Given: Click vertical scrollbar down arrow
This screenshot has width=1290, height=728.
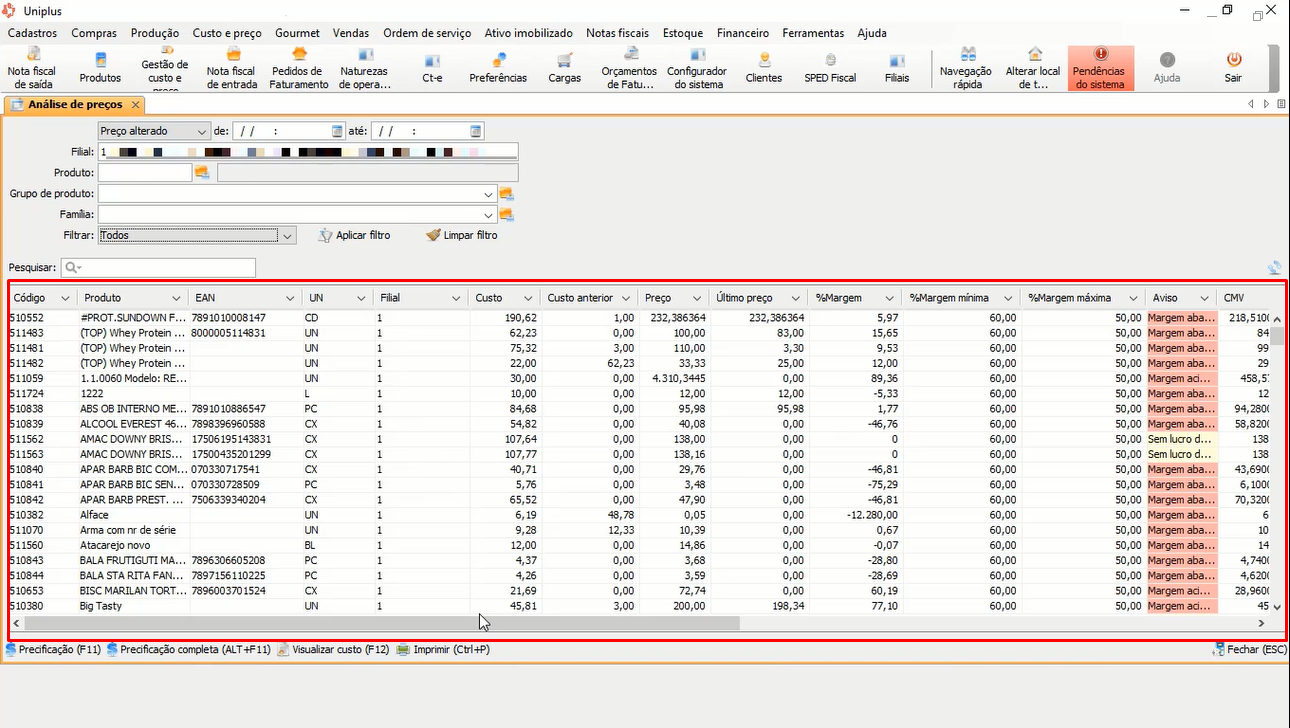Looking at the screenshot, I should [x=1276, y=607].
